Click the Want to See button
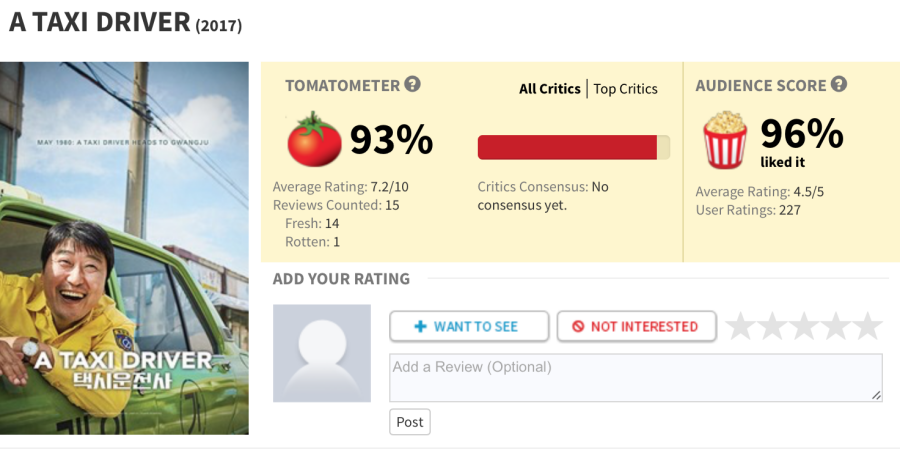900x450 pixels. pyautogui.click(x=469, y=326)
